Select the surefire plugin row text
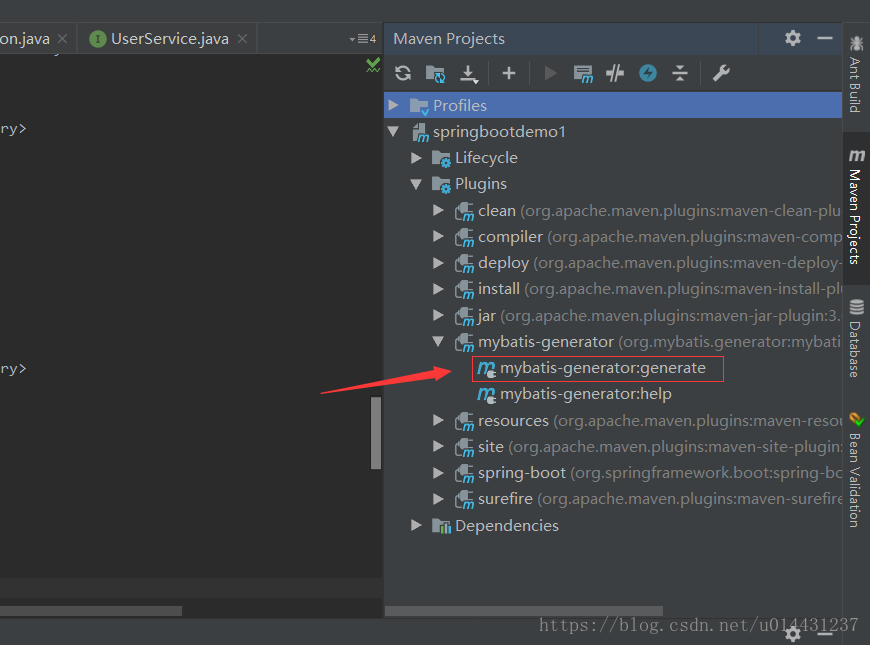 coord(660,498)
